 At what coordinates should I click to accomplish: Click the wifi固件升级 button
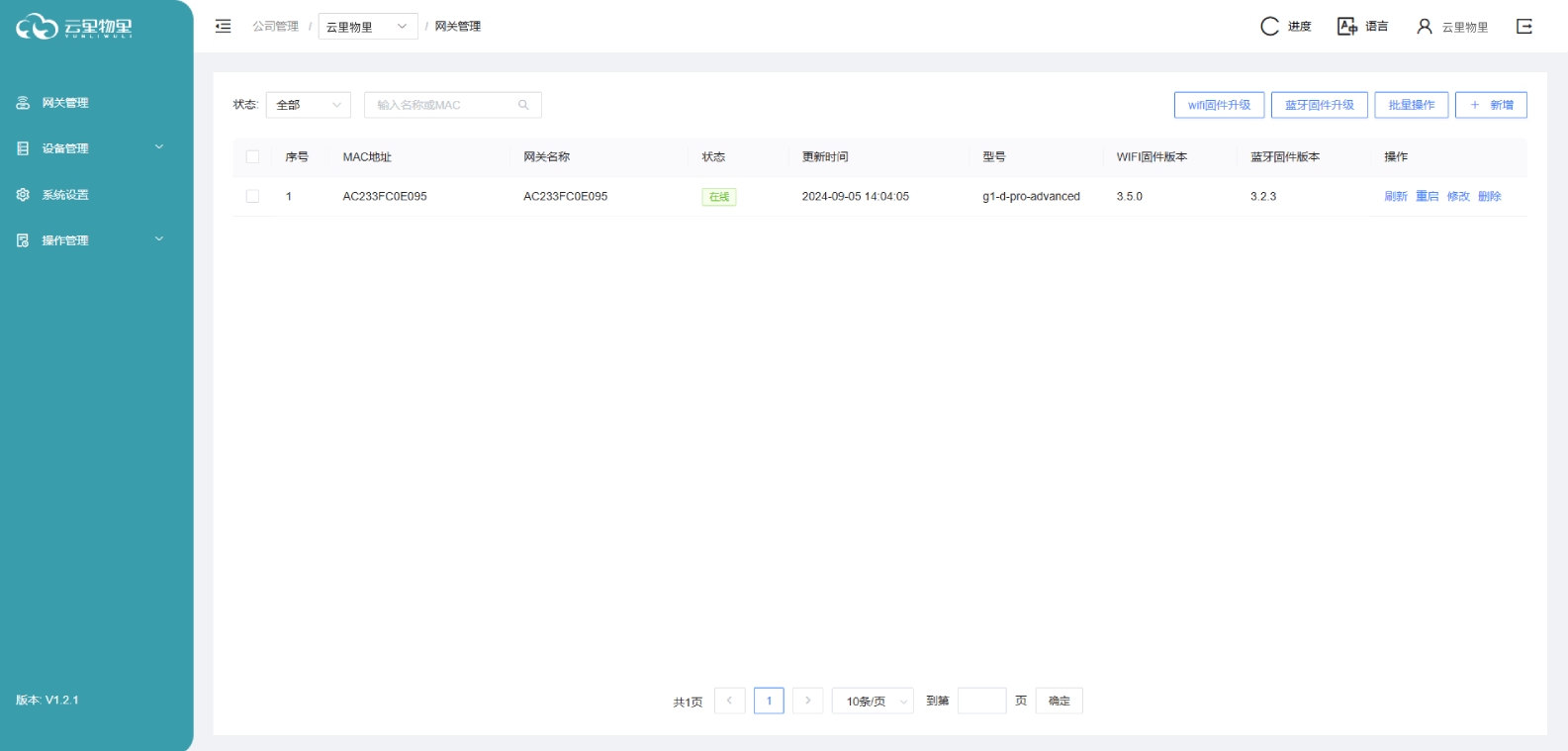click(1219, 105)
